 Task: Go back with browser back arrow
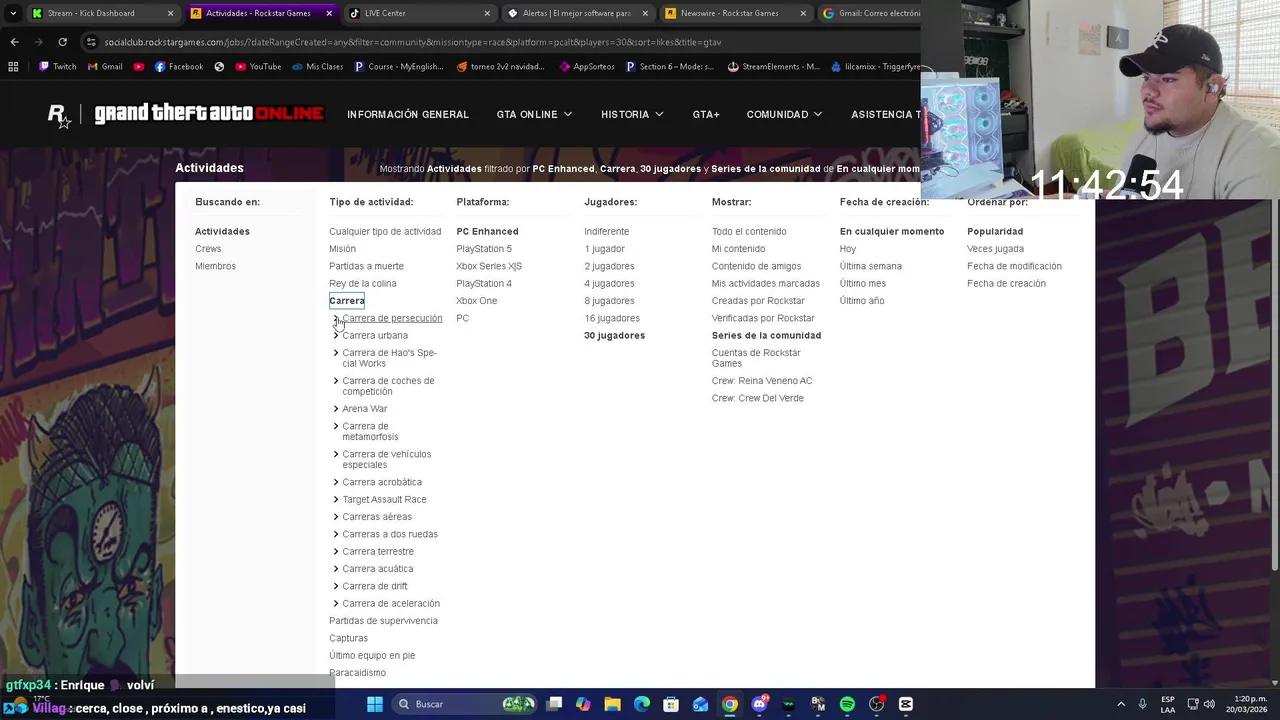14,42
